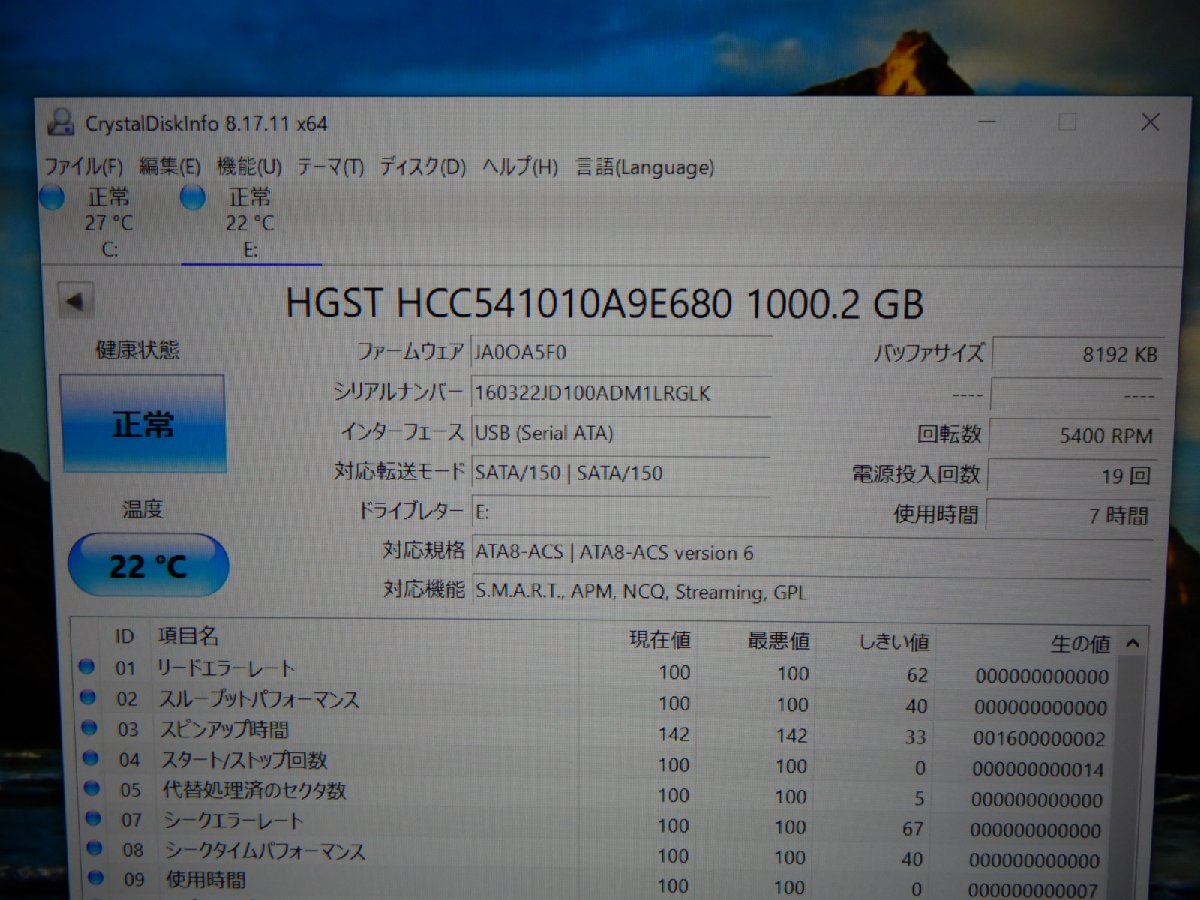Click the 生の値 column header
Screen dimensions: 1200x900
1080,643
